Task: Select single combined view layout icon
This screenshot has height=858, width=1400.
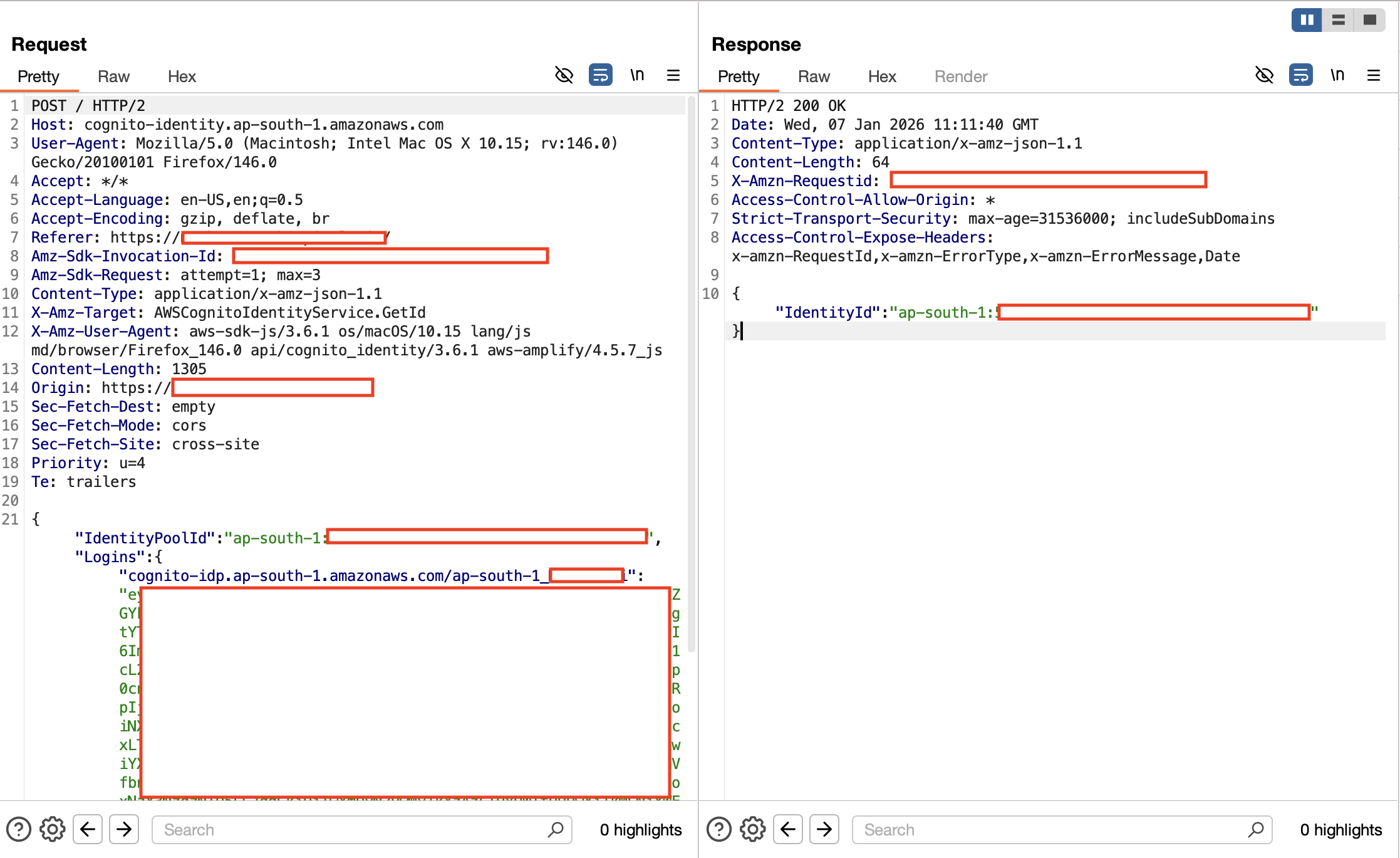Action: coord(1369,20)
